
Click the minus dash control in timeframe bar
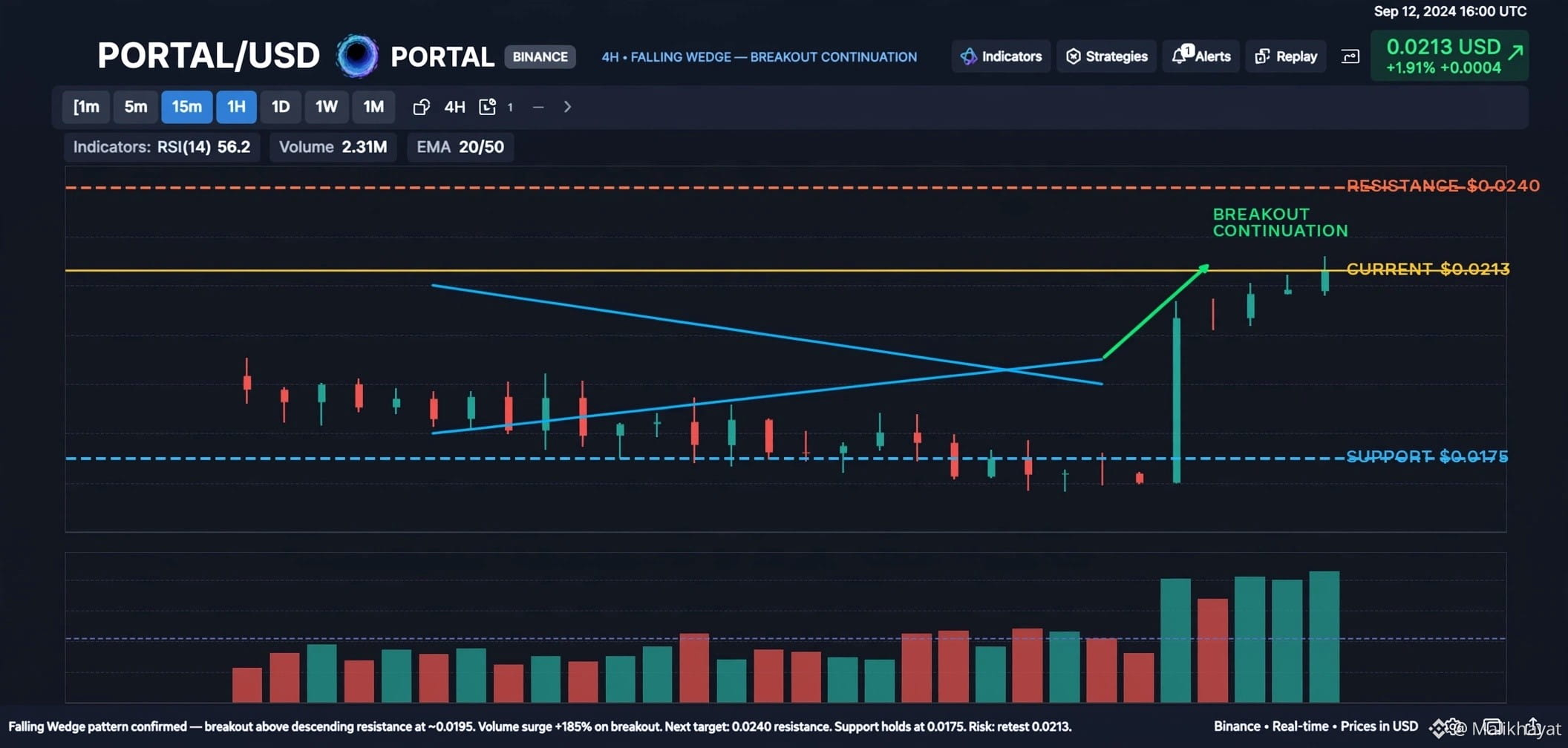538,107
